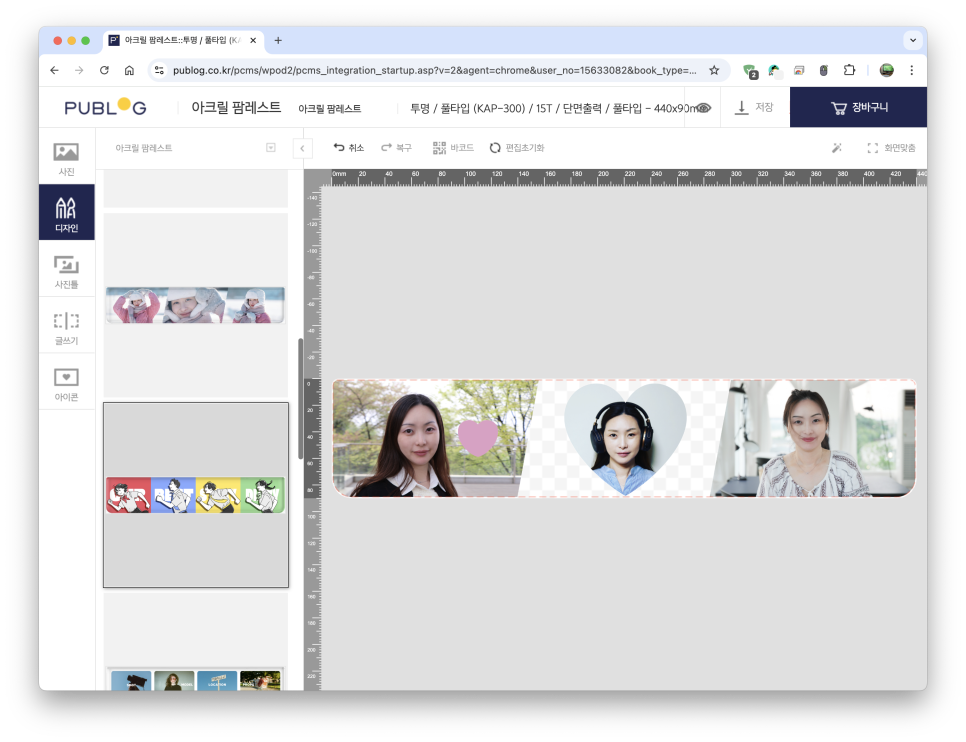Open the 글쓰기 (text) sidebar tool

pyautogui.click(x=67, y=327)
